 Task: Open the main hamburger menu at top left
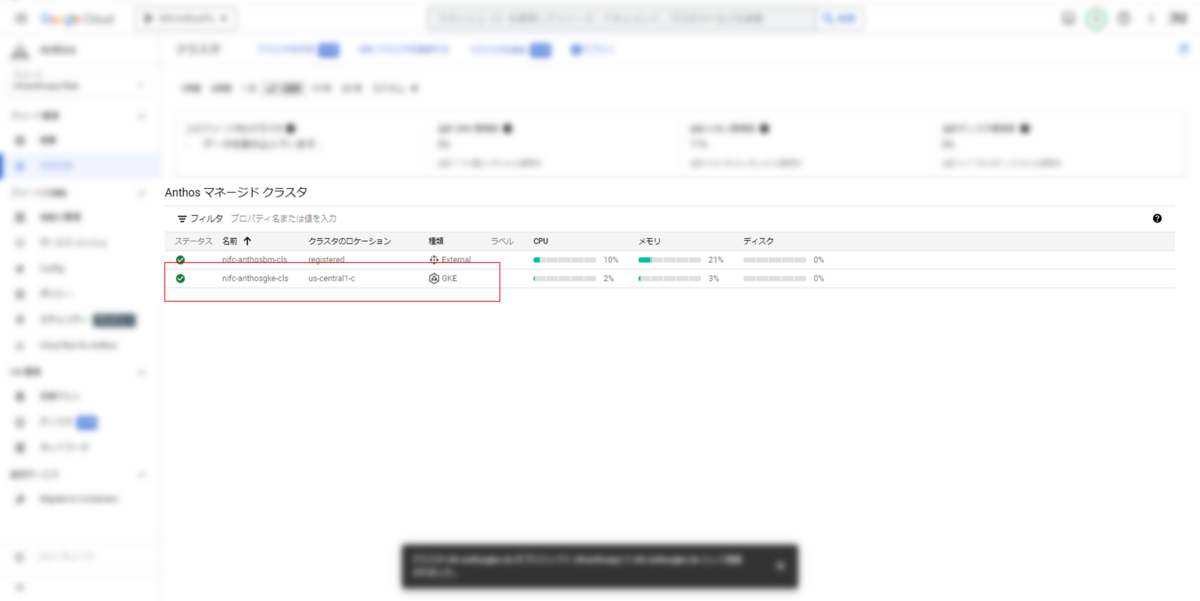pos(19,19)
